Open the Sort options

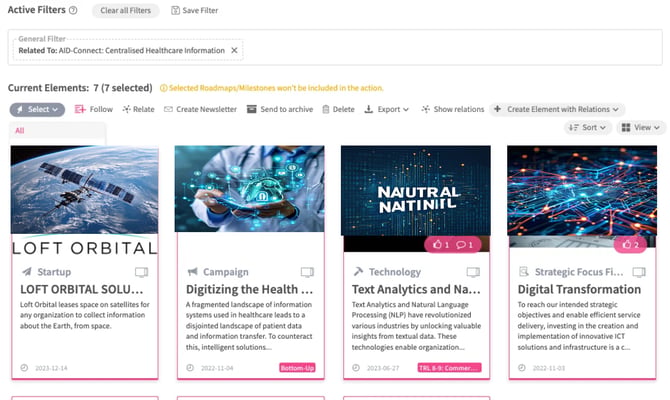(588, 127)
